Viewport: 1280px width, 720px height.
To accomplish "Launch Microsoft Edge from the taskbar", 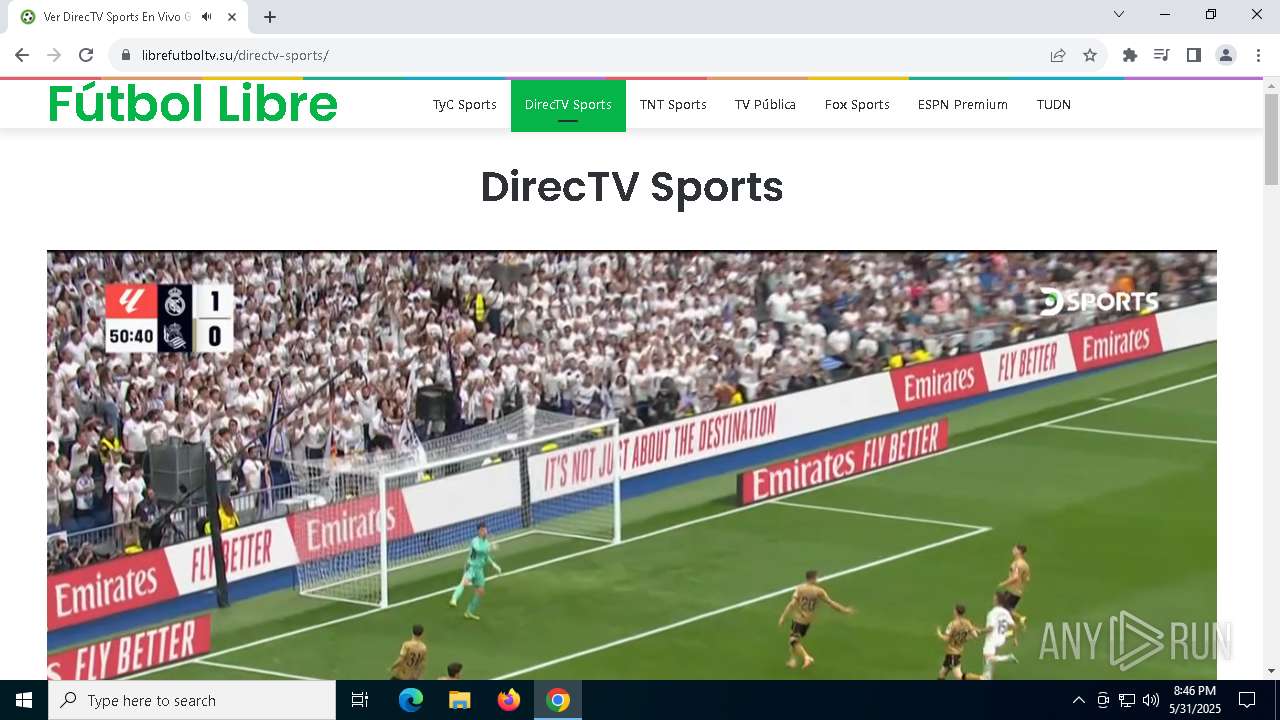I will coord(411,700).
